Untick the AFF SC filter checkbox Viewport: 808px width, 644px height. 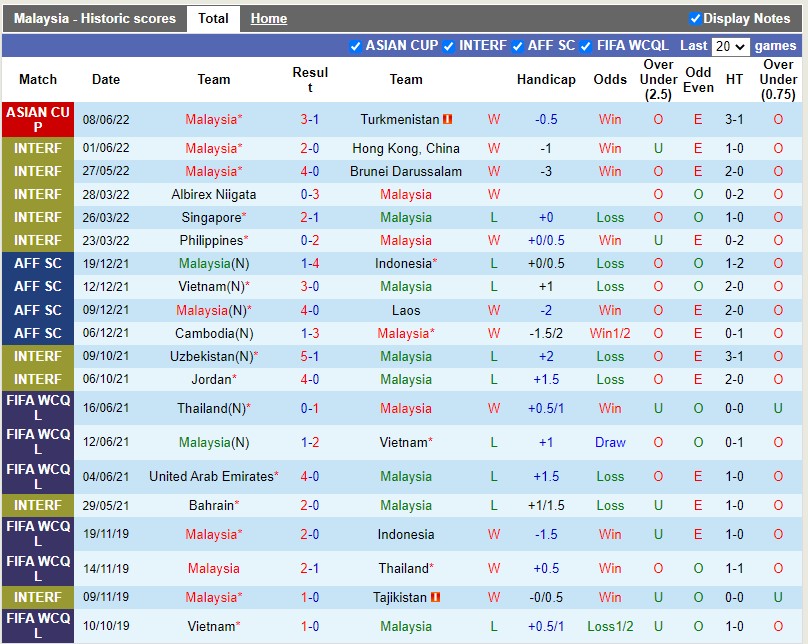[517, 46]
